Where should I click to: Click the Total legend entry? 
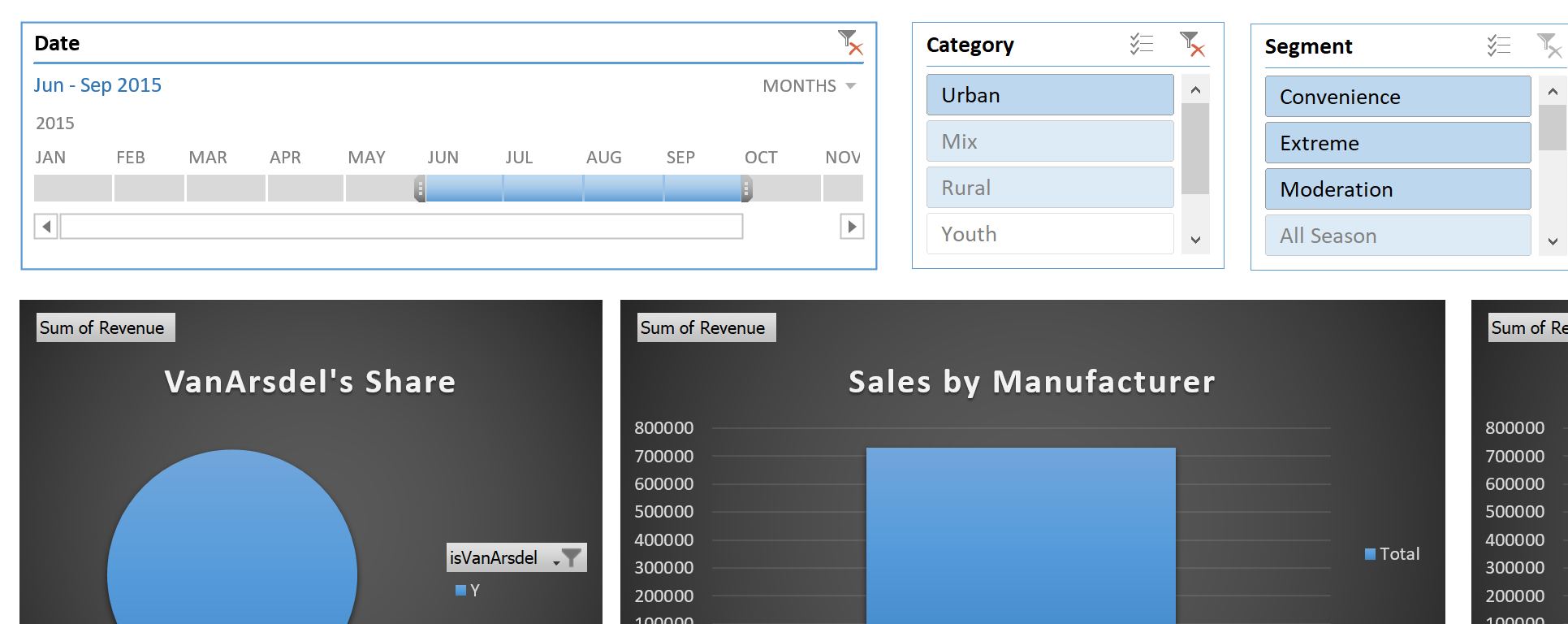point(1393,554)
